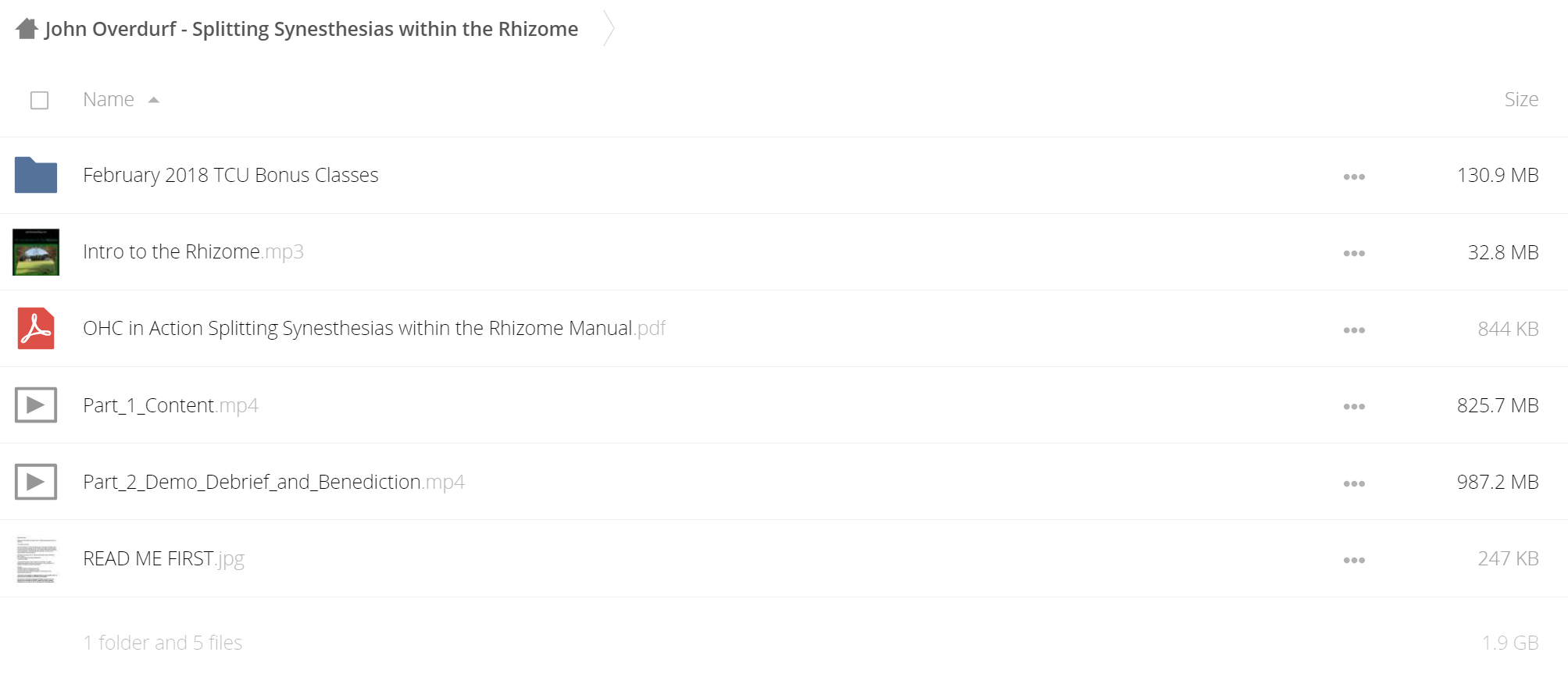Tick the select-all checkbox
Image resolution: width=1568 pixels, height=677 pixels.
tap(39, 100)
